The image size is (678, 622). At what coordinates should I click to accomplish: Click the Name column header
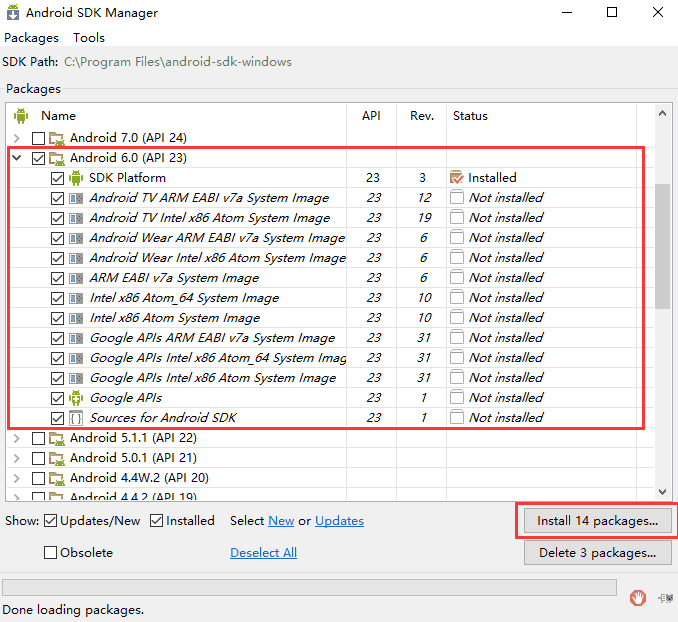click(x=58, y=116)
